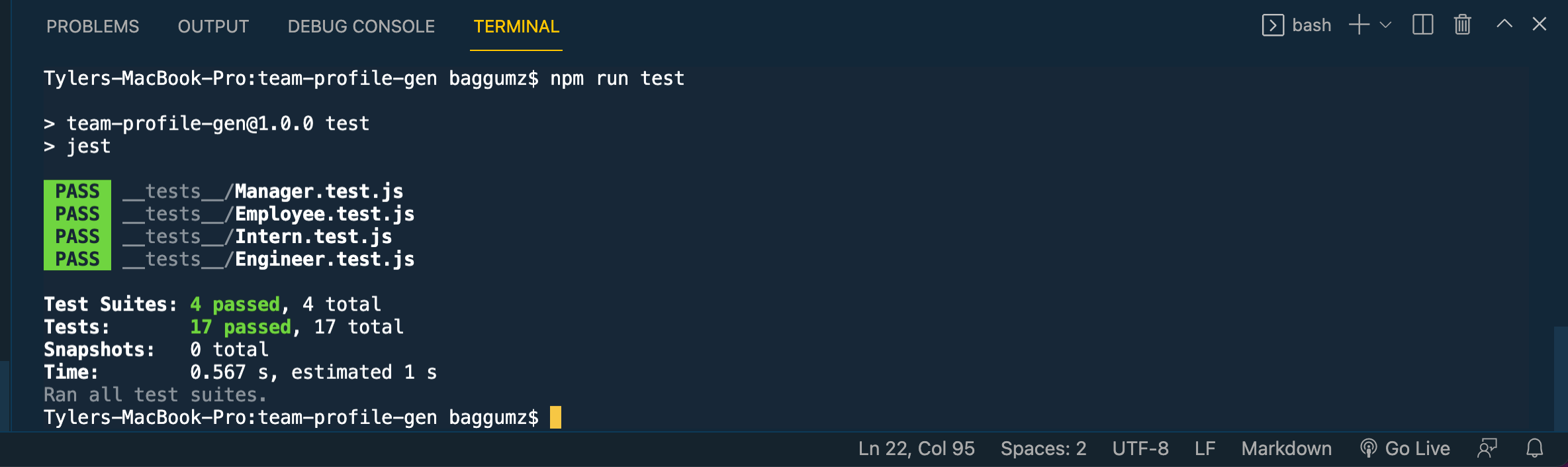The width and height of the screenshot is (1568, 467).
Task: Open the notifications bell
Action: click(x=1534, y=448)
